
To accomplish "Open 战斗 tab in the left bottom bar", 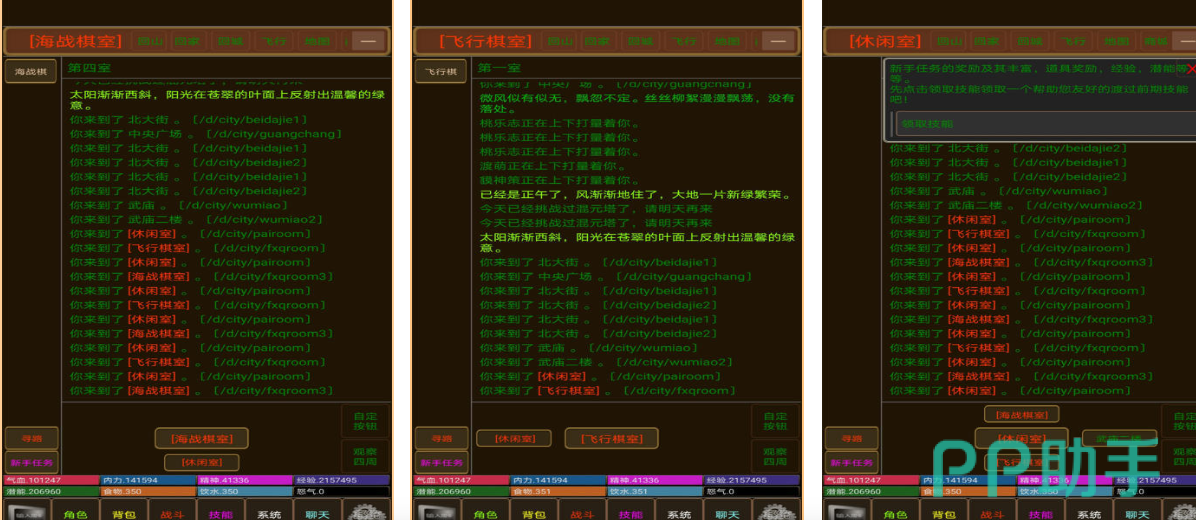I will [173, 513].
